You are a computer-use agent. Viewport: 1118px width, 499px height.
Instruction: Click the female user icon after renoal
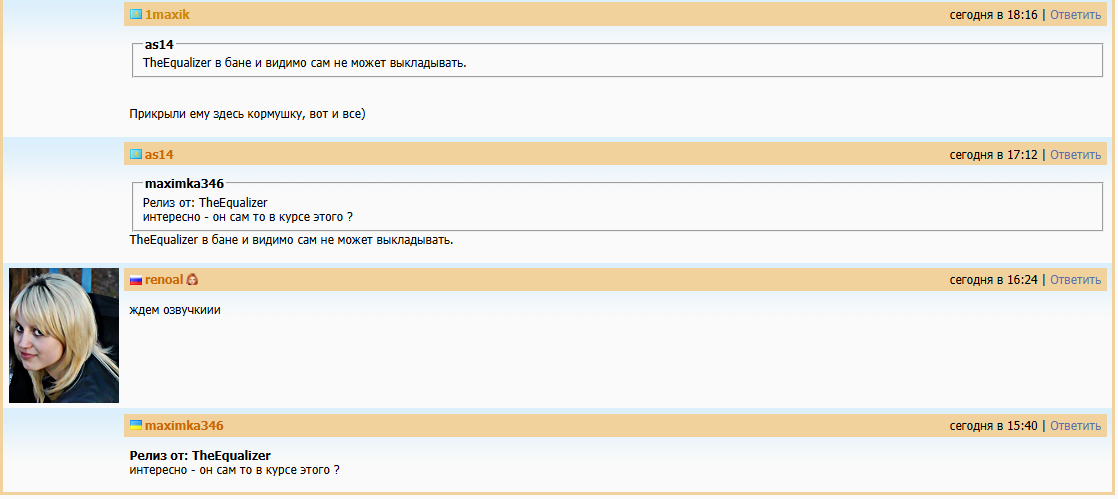click(193, 281)
